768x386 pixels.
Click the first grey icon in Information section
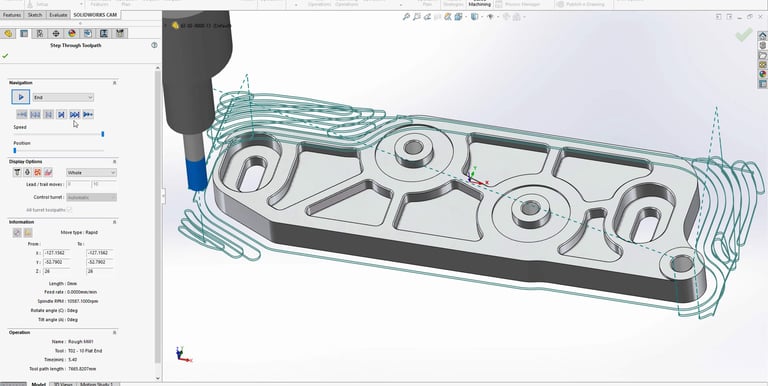point(17,233)
